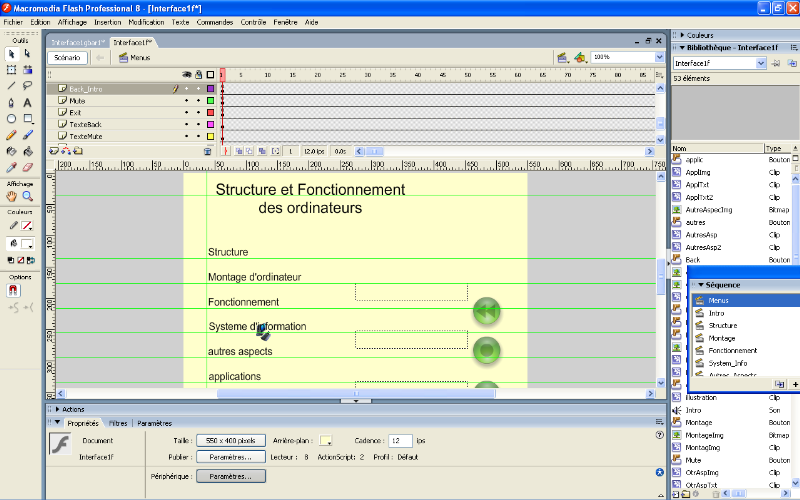The height and width of the screenshot is (500, 800).
Task: Click the Scénario timeline button
Action: pos(68,58)
